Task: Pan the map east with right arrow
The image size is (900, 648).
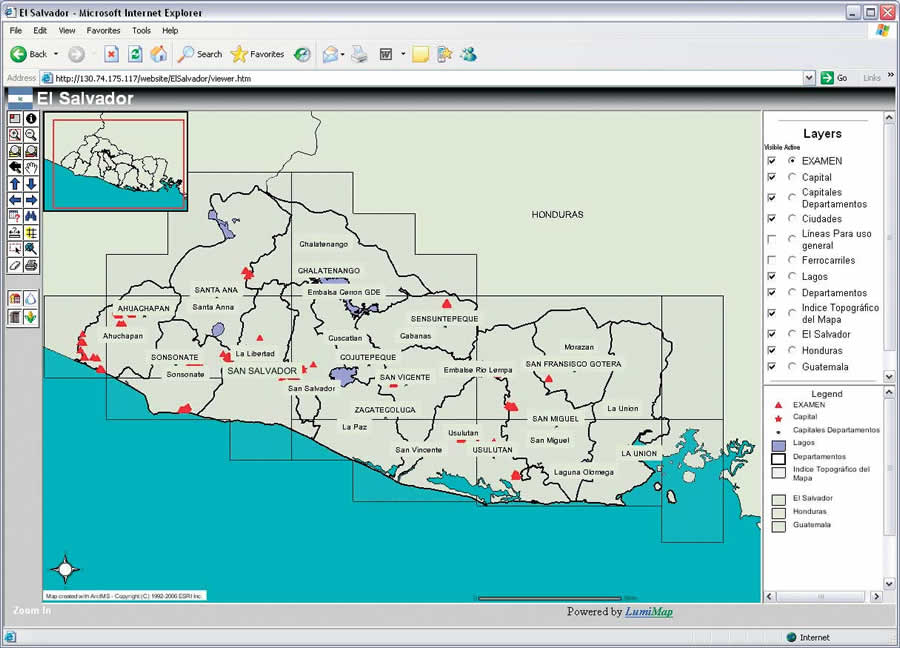Action: (31, 200)
